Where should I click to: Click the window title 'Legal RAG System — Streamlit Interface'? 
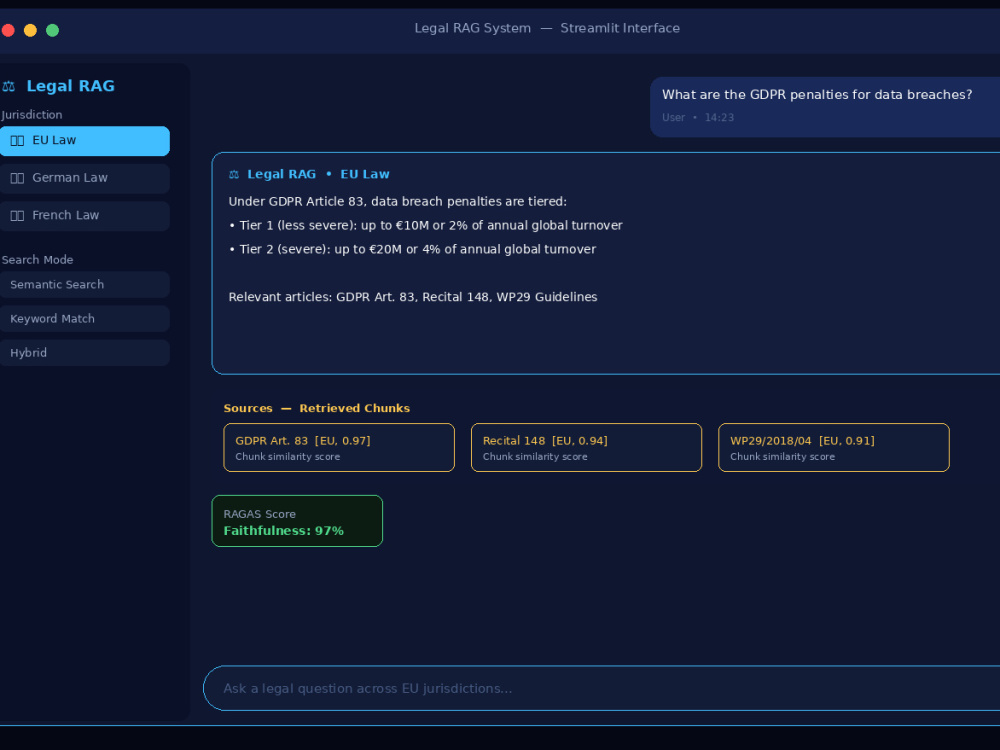547,28
